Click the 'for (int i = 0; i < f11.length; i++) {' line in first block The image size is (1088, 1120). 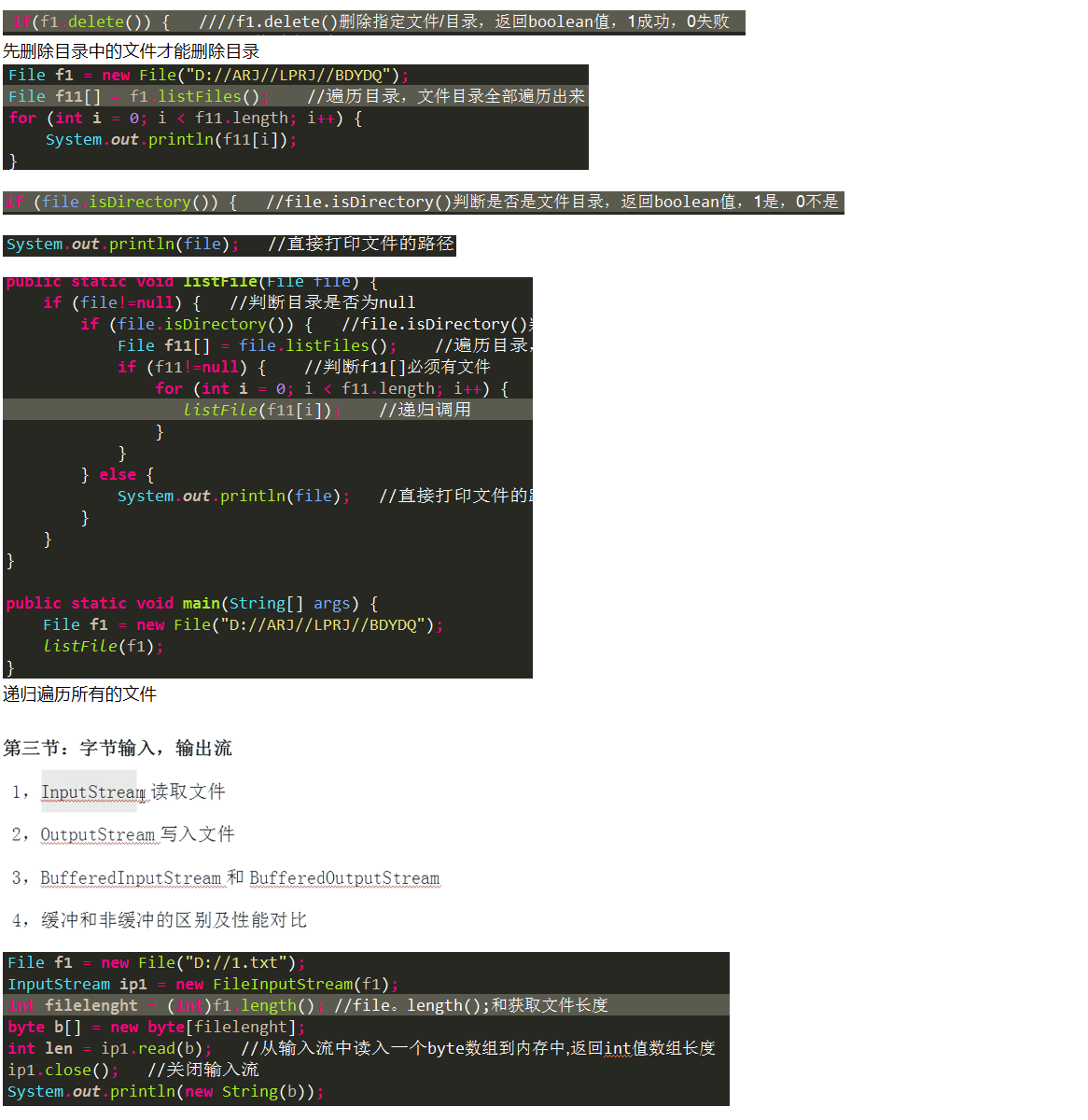pos(186,119)
